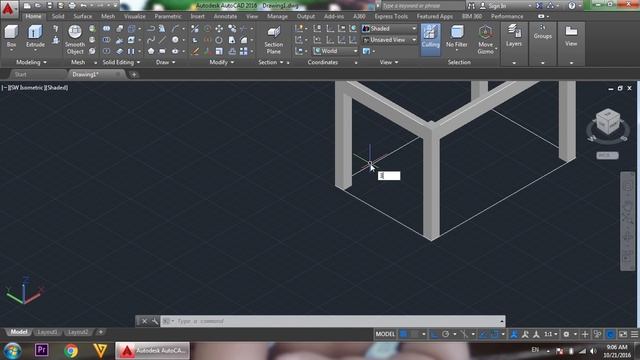Screen dimensions: 640x360
Task: Click the ViewCube in the viewport
Action: pos(608,122)
